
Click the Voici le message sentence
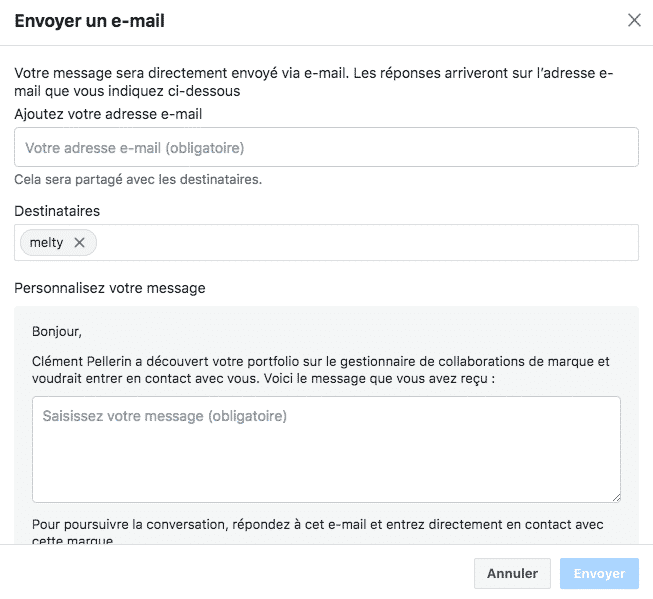point(400,379)
